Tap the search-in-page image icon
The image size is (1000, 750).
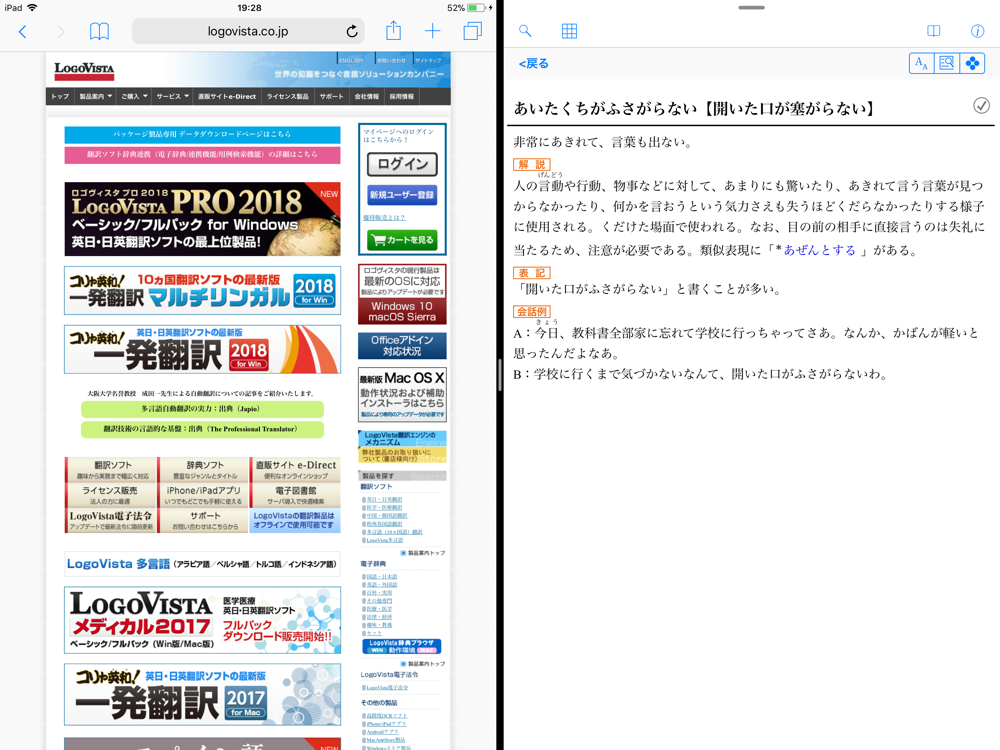947,63
